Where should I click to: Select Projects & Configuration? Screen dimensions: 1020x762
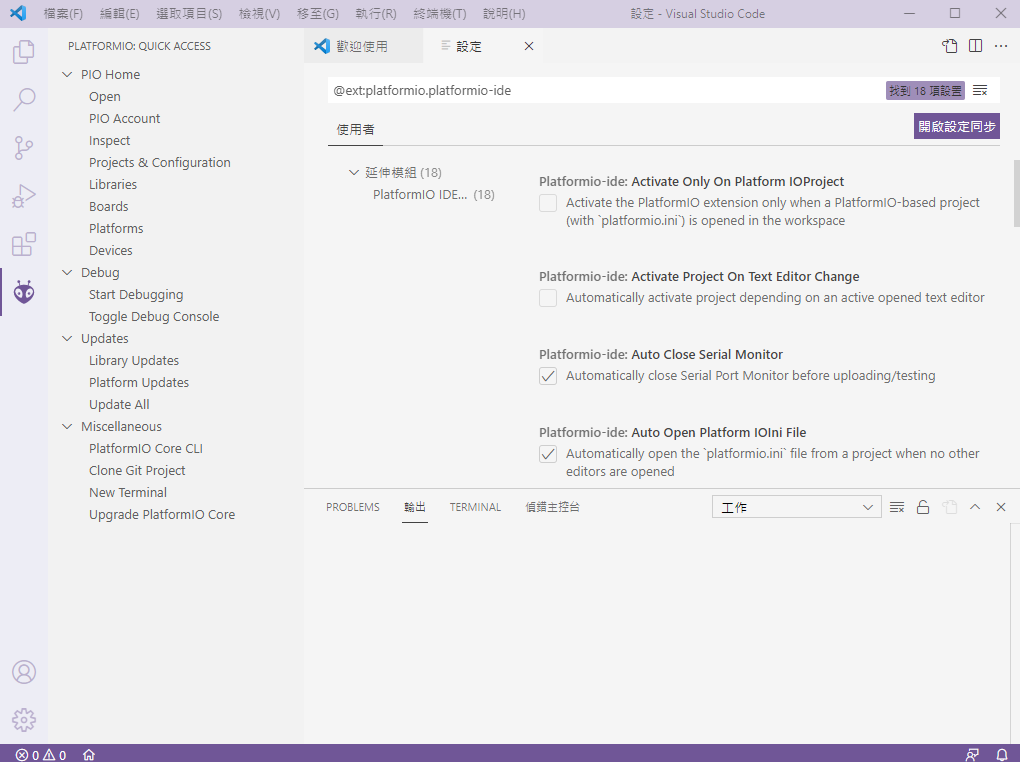[x=159, y=163]
